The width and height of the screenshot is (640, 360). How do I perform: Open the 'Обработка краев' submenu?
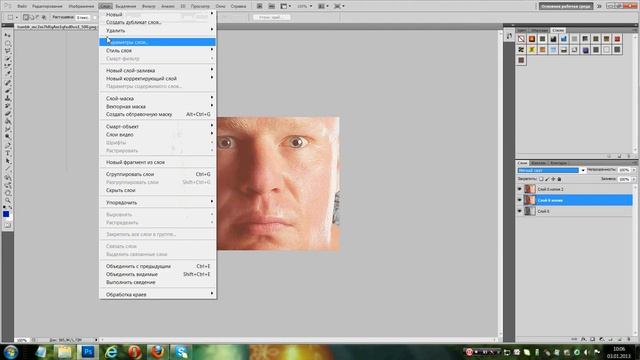tap(158, 294)
